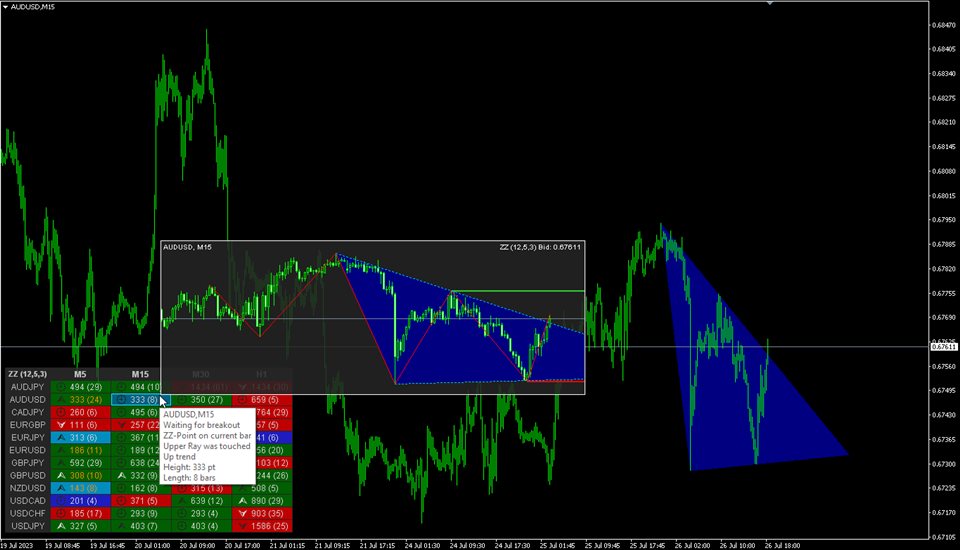Viewport: 960px width, 550px height.
Task: Click the current price tag 0.67611 on price axis
Action: [944, 347]
